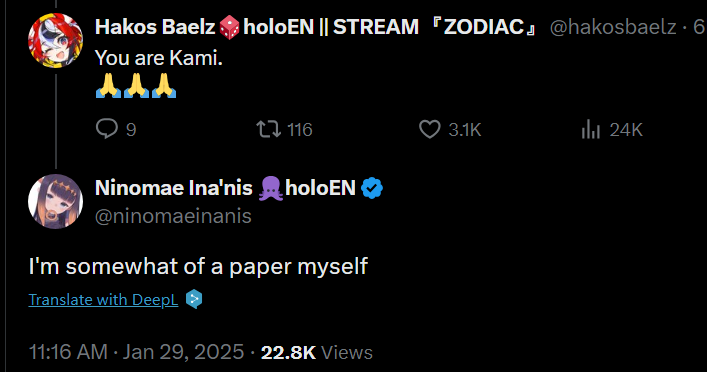Click the "You are Kami." tweet text
Image resolution: width=707 pixels, height=372 pixels.
159,58
